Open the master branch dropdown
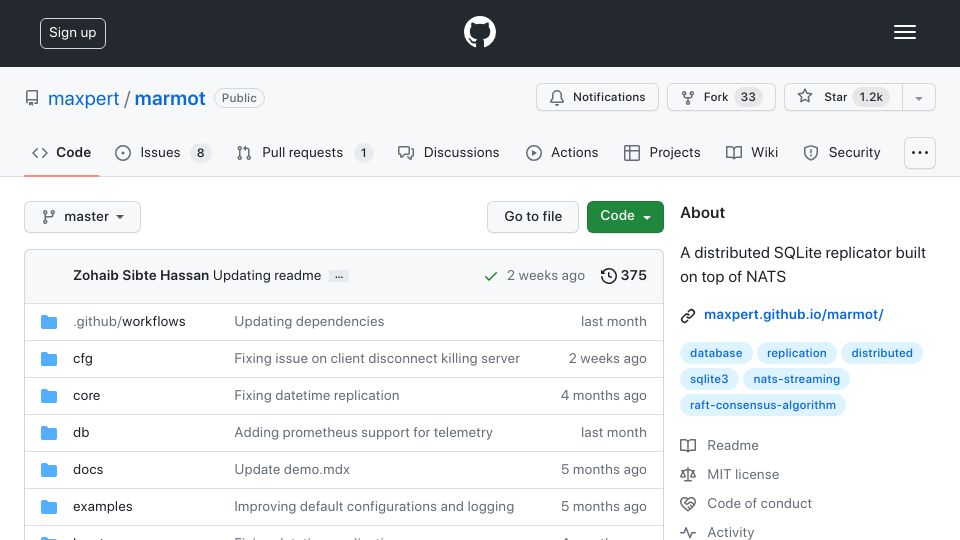Image resolution: width=960 pixels, height=540 pixels. tap(83, 217)
